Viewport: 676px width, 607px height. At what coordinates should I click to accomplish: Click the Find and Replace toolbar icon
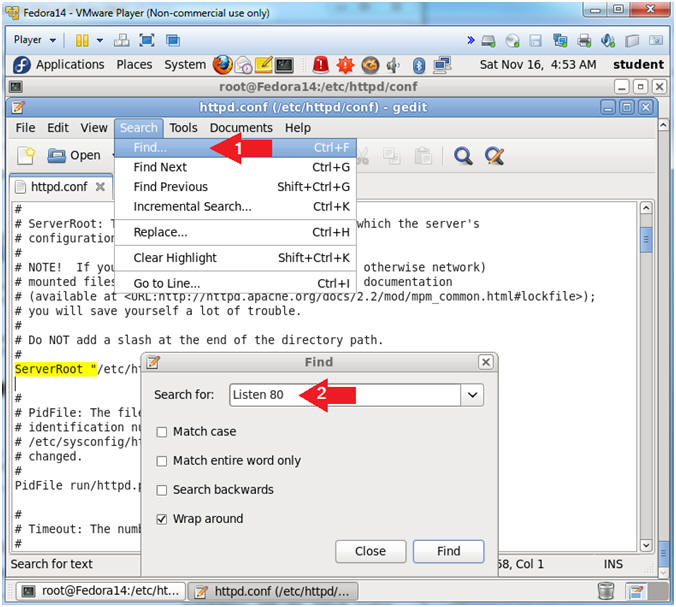click(x=494, y=156)
